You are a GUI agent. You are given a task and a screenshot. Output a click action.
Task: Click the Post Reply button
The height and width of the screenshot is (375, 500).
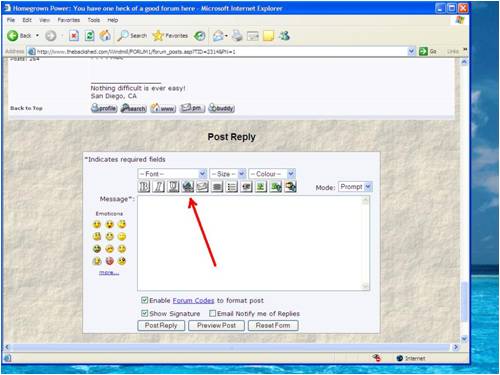(x=161, y=325)
